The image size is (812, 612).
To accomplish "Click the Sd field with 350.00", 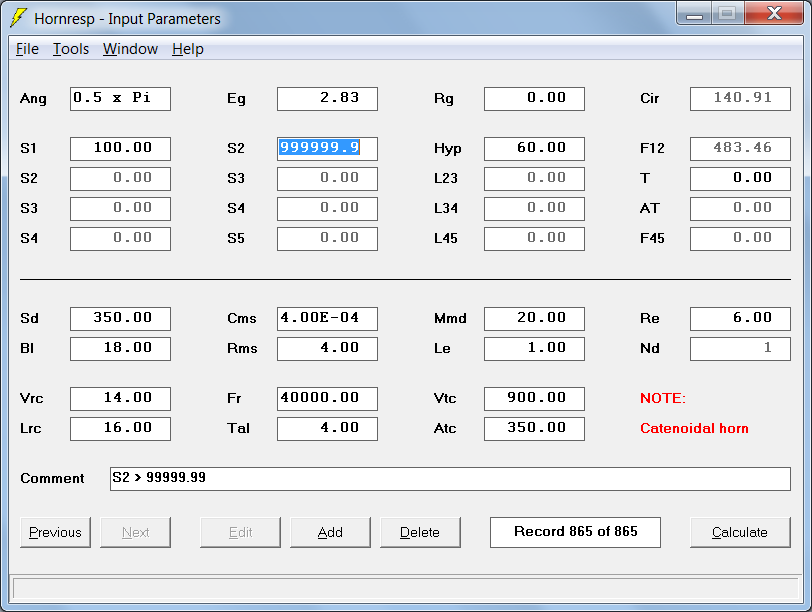I will 120,318.
